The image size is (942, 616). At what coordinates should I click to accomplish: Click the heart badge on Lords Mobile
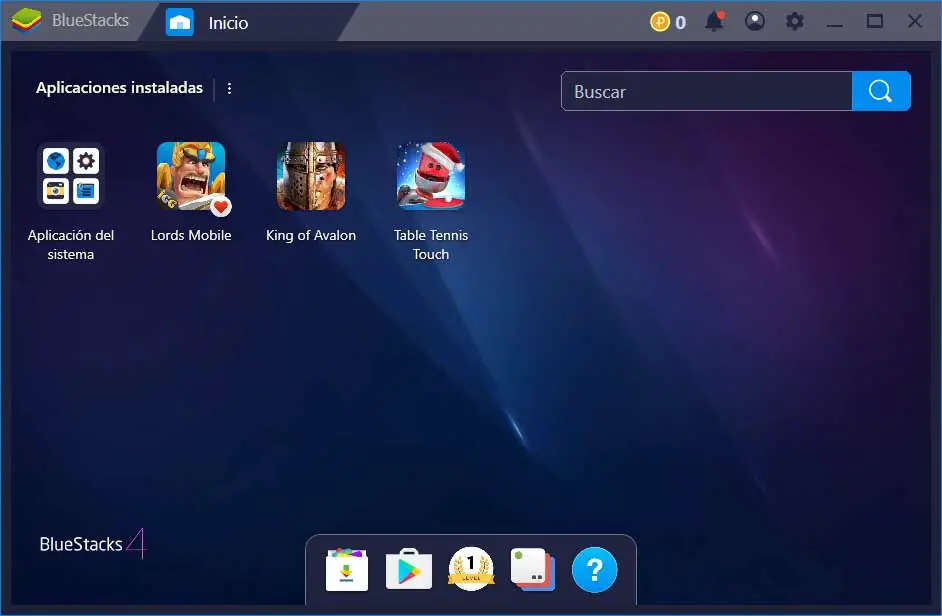[221, 207]
